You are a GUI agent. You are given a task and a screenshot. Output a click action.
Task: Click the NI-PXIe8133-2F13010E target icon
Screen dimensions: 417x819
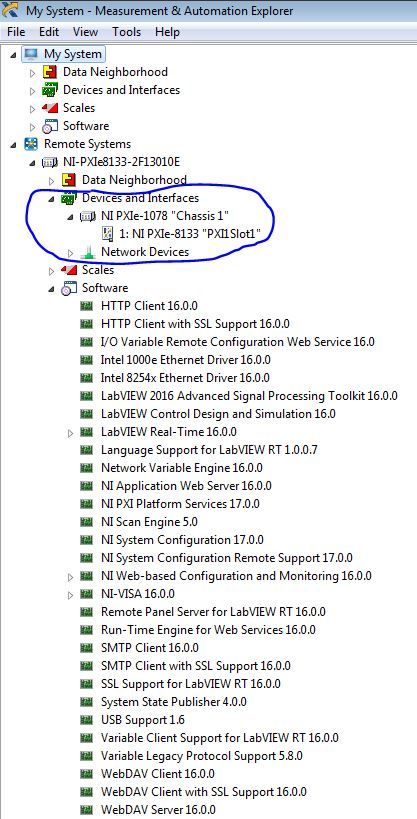pos(49,162)
